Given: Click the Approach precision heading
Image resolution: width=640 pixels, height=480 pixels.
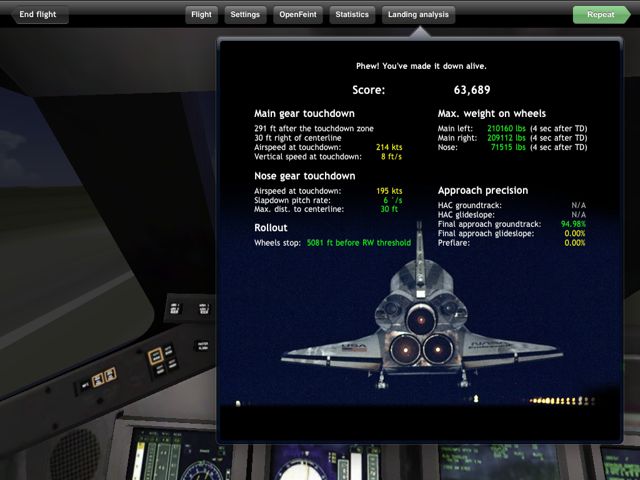Looking at the screenshot, I should point(483,191).
